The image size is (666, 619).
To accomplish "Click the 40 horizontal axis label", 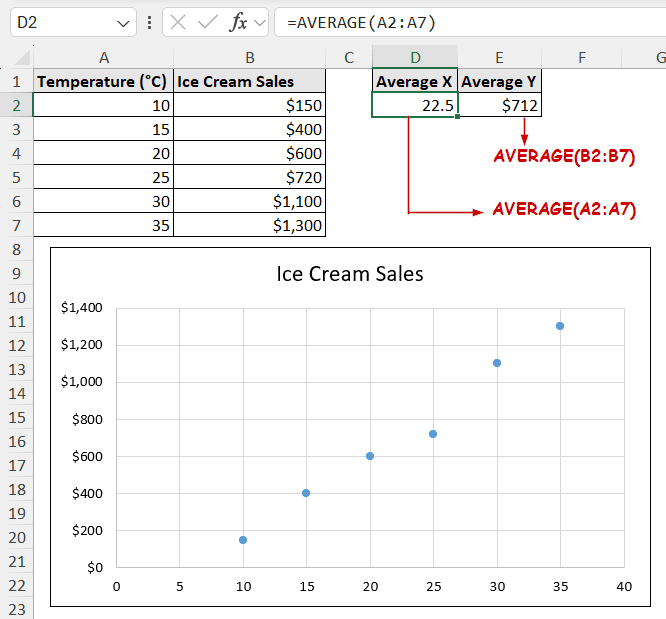I will (x=624, y=586).
